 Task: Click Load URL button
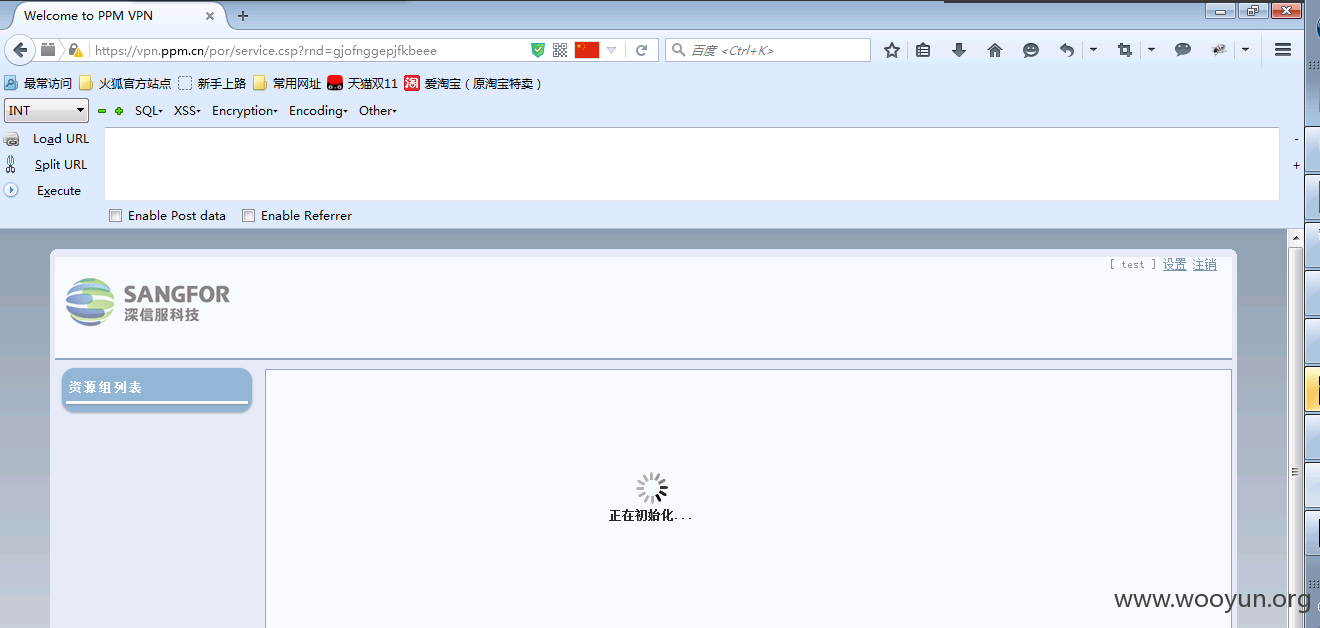pyautogui.click(x=61, y=139)
